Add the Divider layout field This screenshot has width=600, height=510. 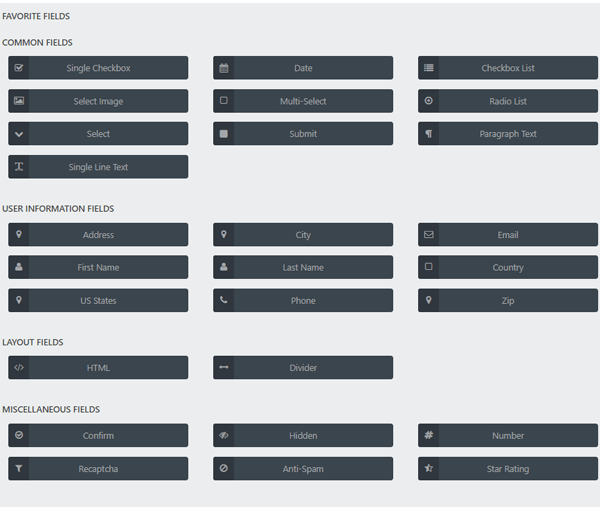pyautogui.click(x=303, y=368)
